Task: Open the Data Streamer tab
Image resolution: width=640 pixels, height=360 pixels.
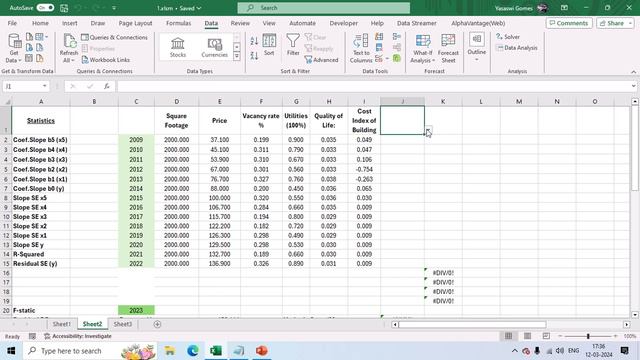Action: tap(416, 23)
